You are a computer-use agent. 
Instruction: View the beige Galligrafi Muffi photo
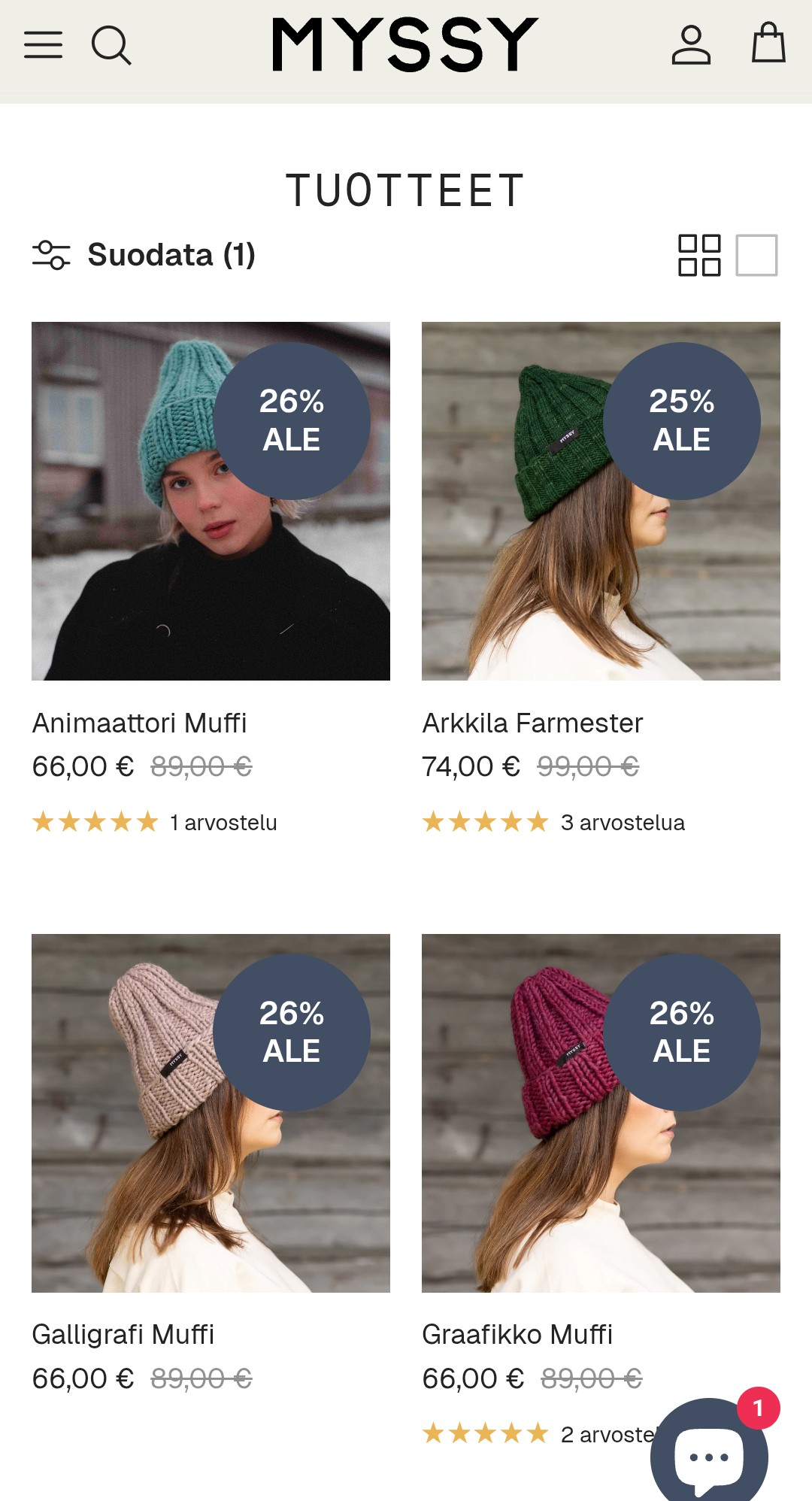211,1113
